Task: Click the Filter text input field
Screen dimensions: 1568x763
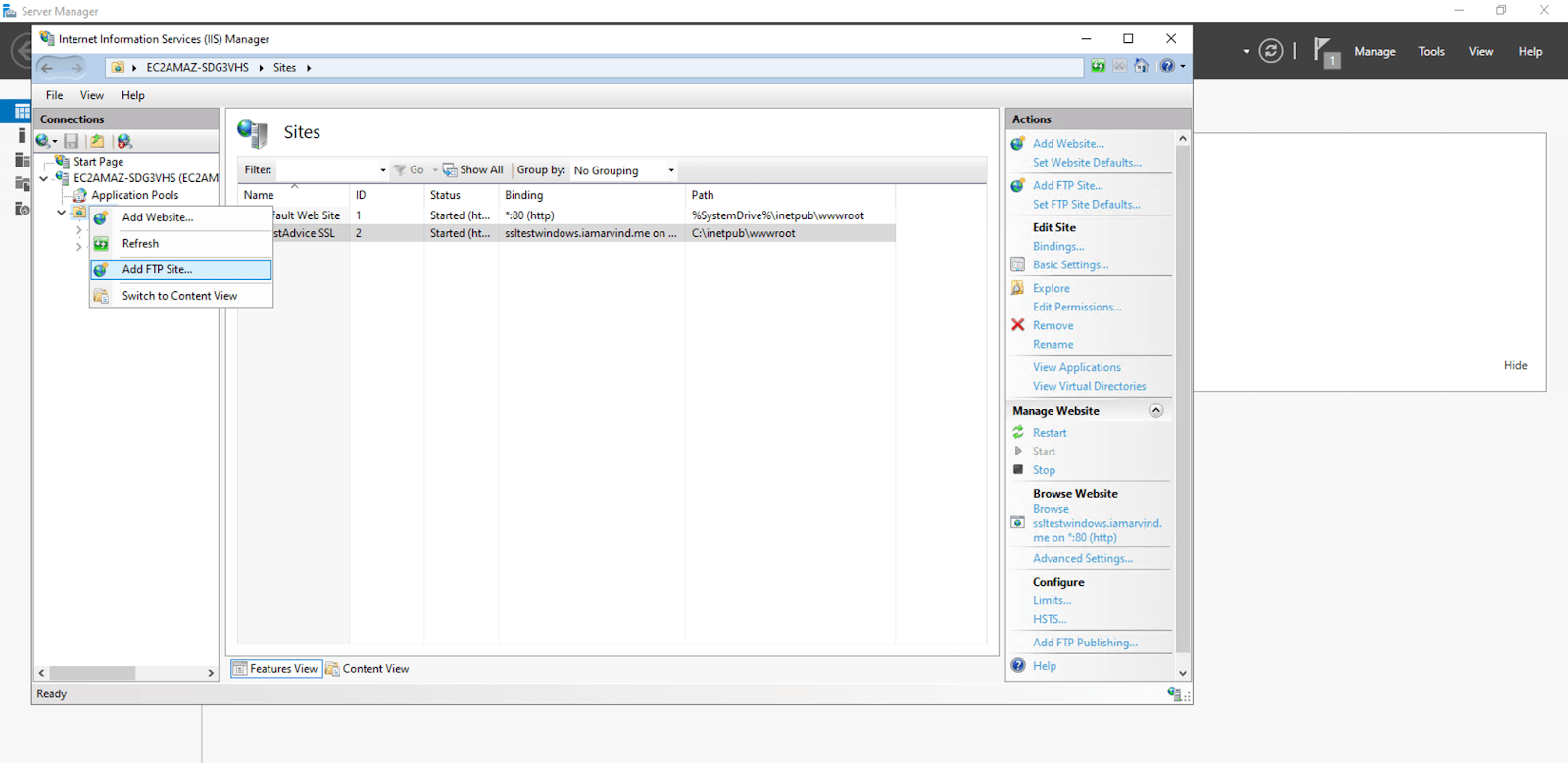Action: [x=326, y=170]
